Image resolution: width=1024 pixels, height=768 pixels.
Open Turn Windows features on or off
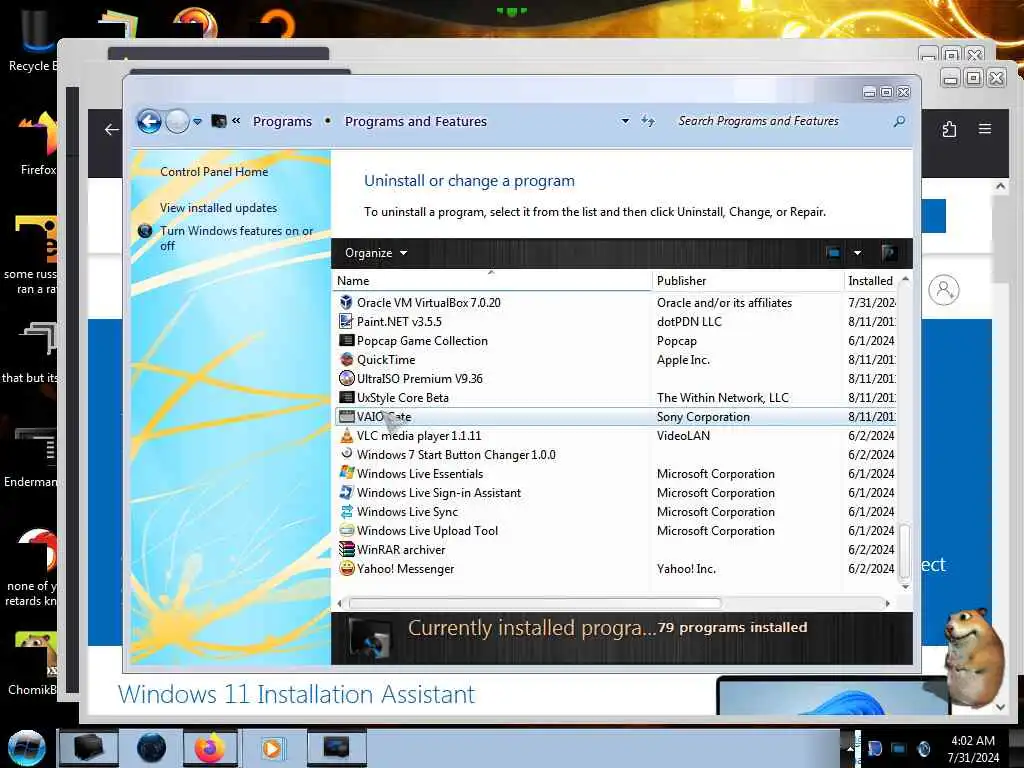tap(236, 238)
